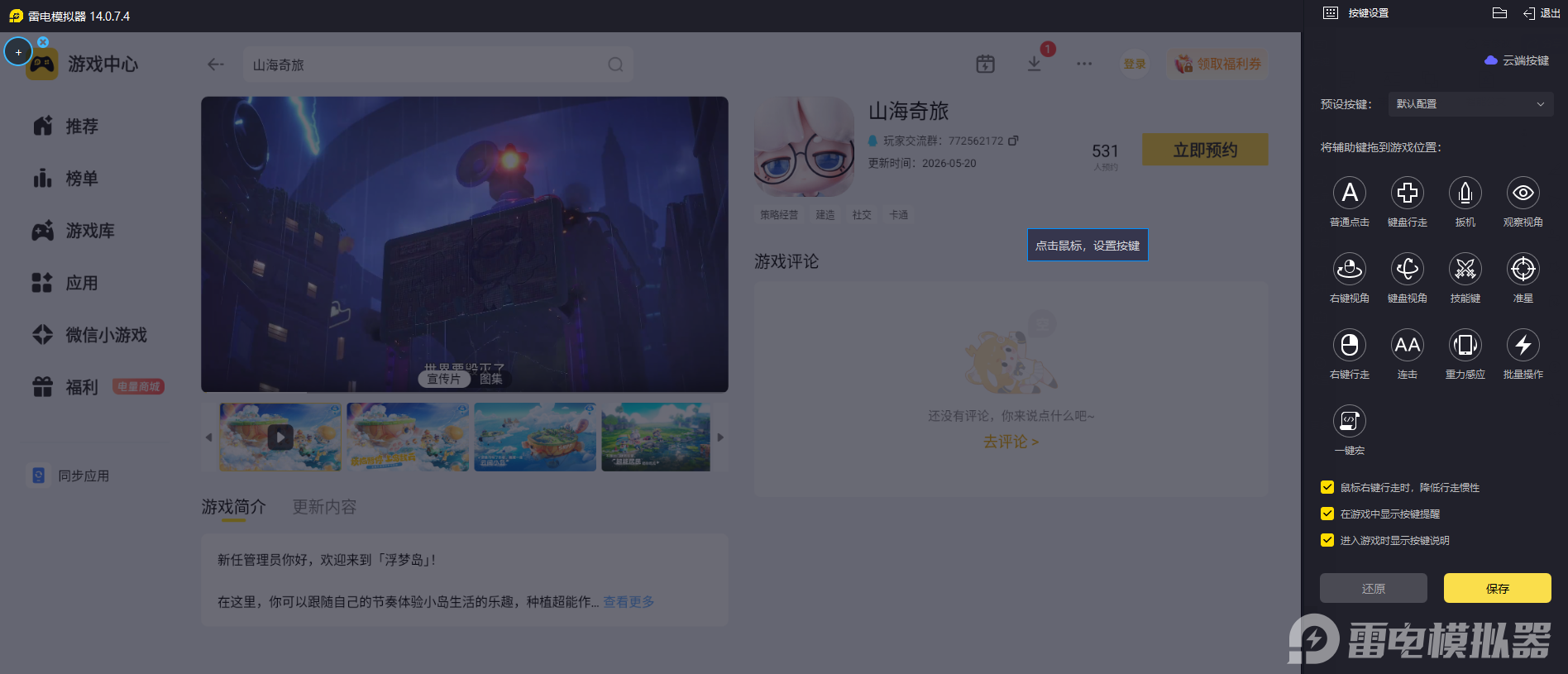
Task: Click the 山海奇旅 game avatar icon
Action: click(x=804, y=146)
